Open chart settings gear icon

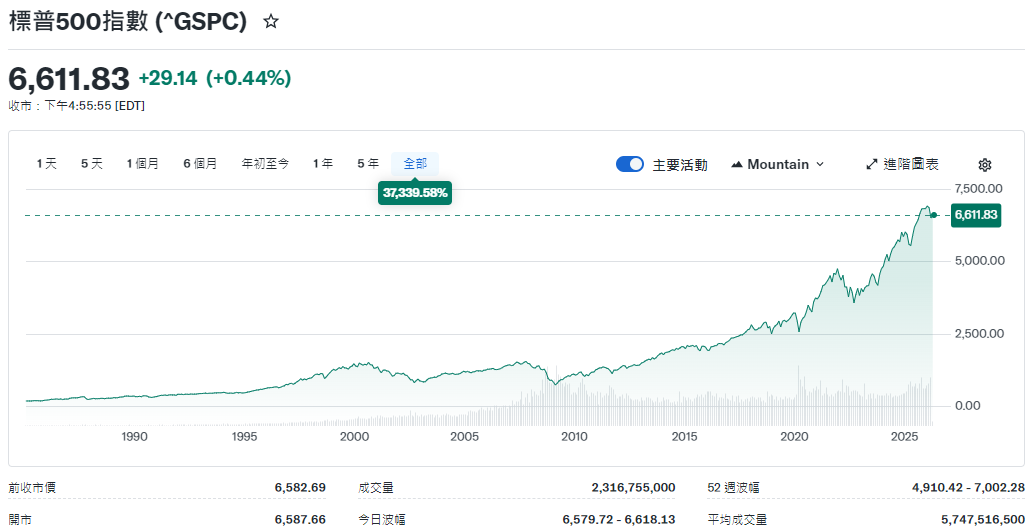tap(985, 165)
